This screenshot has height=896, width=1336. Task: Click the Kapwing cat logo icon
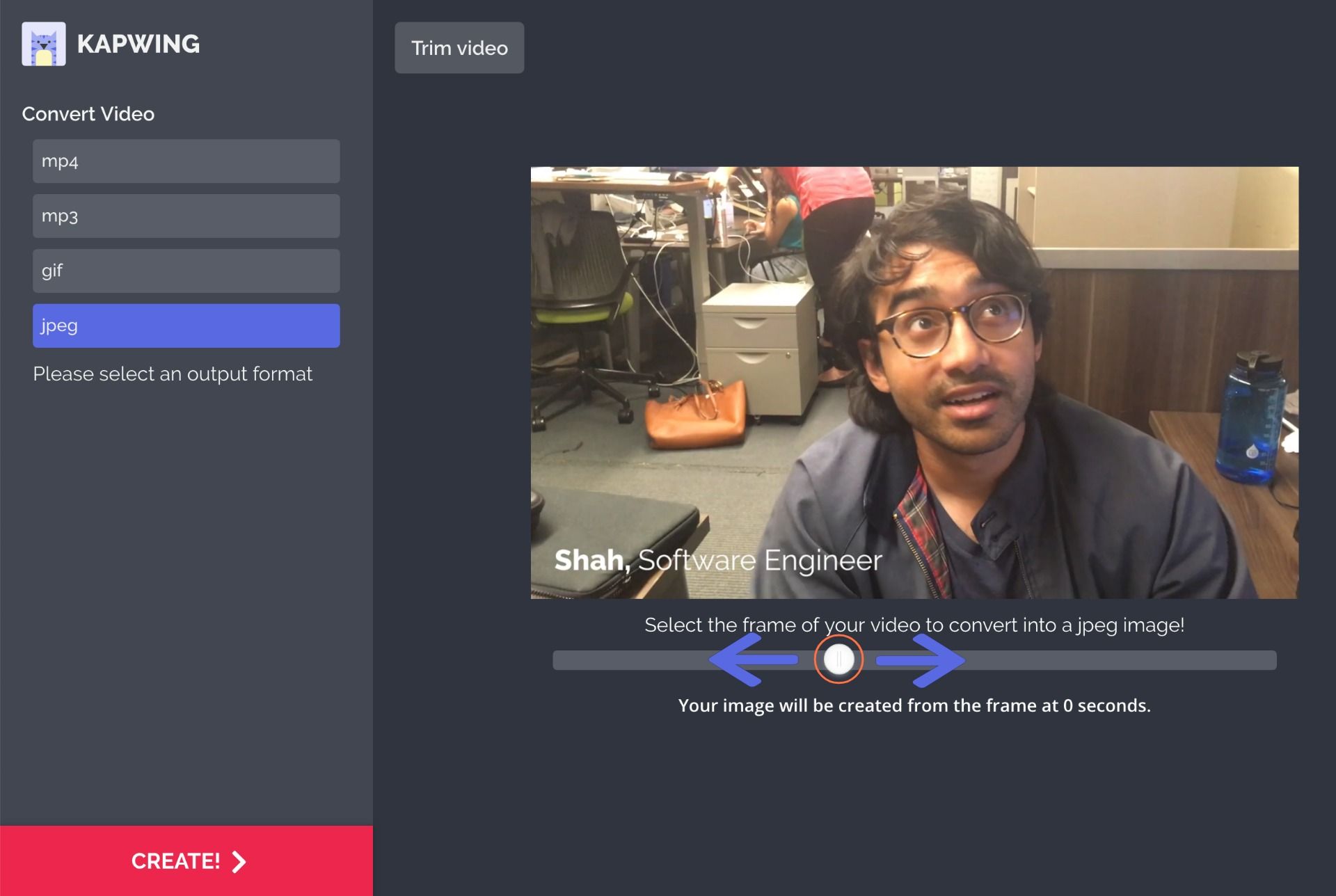coord(44,44)
